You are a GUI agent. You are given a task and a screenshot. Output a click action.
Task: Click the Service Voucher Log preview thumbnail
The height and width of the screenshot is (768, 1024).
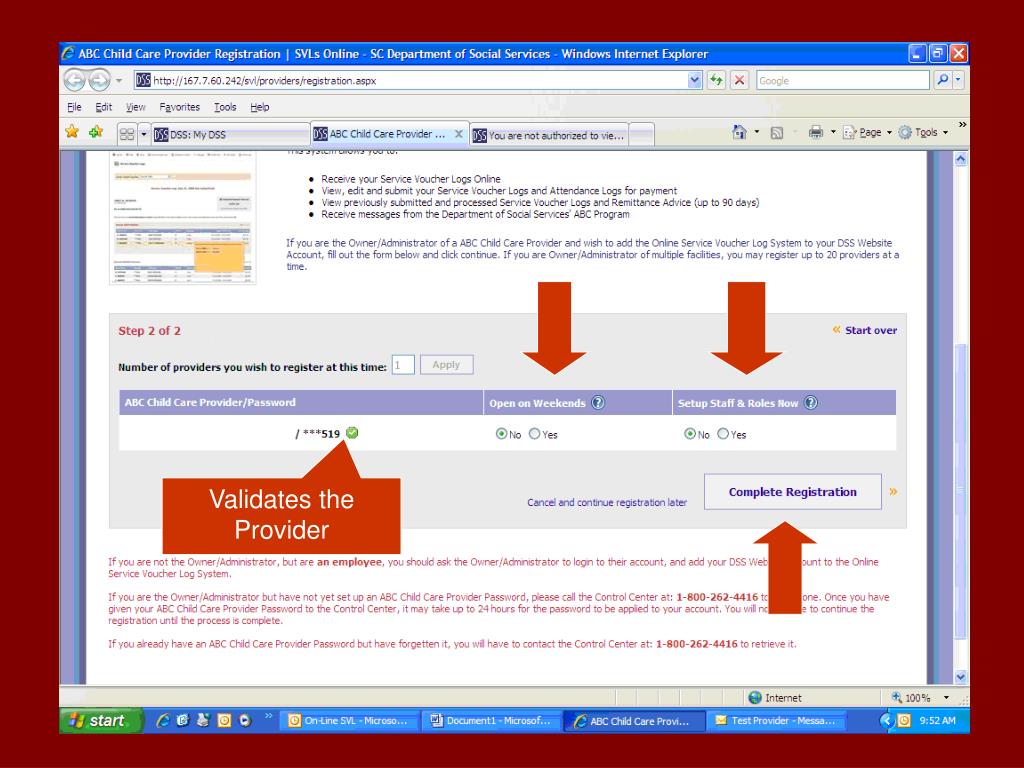click(183, 217)
